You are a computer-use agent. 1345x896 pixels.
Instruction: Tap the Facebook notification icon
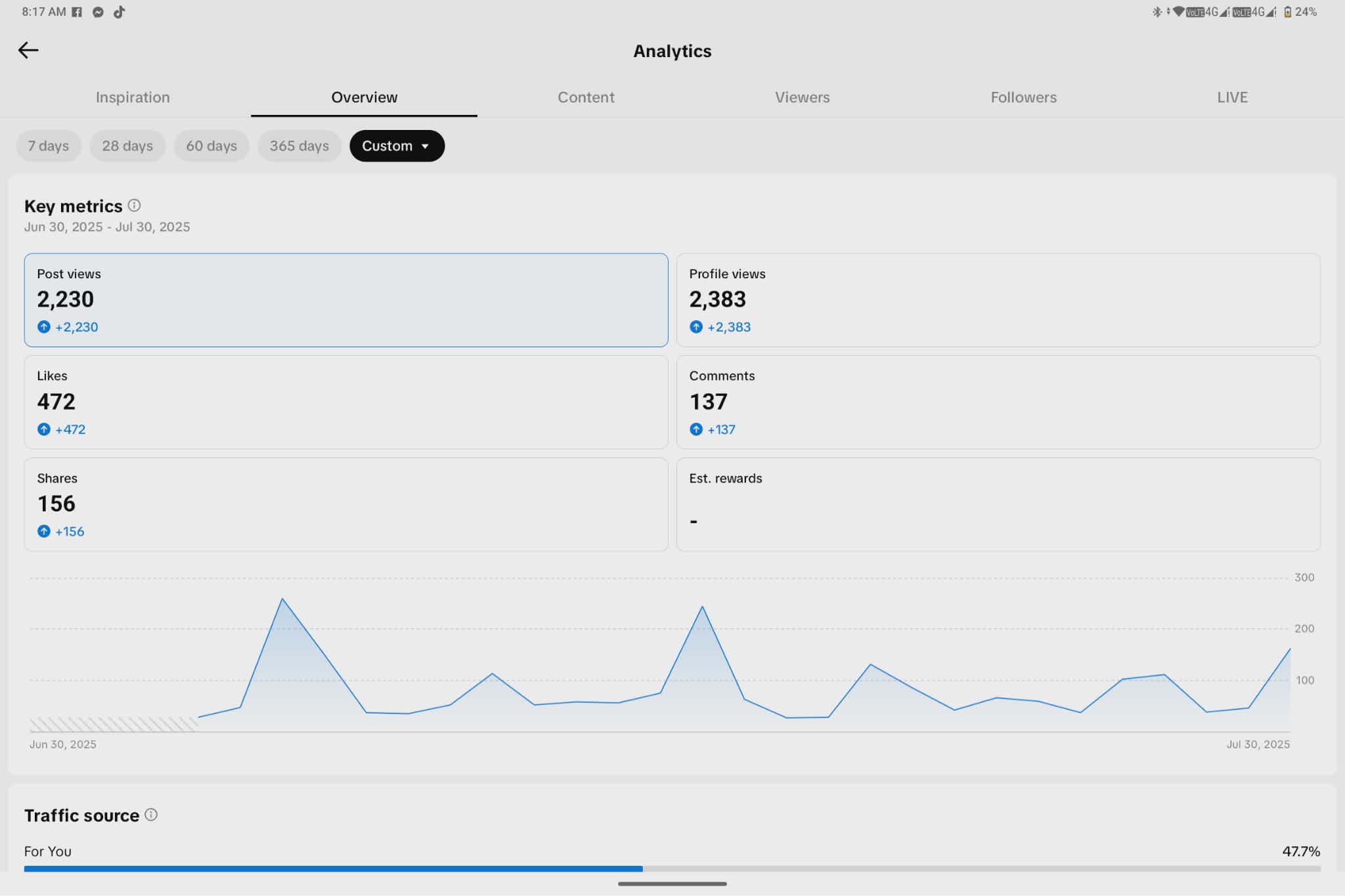click(x=77, y=12)
